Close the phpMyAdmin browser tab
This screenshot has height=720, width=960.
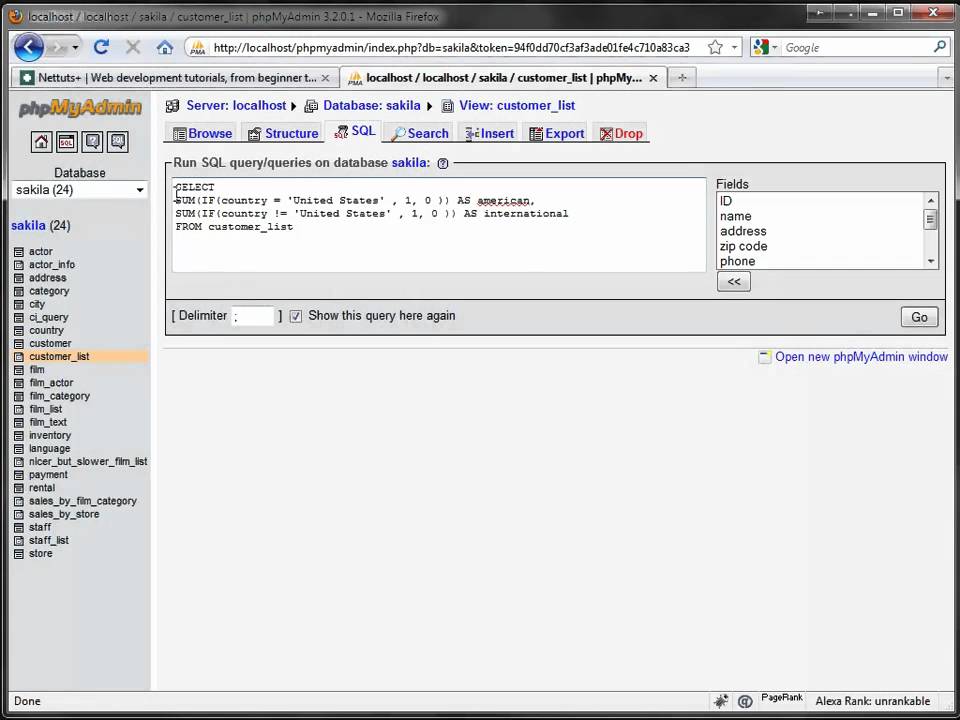(x=653, y=78)
